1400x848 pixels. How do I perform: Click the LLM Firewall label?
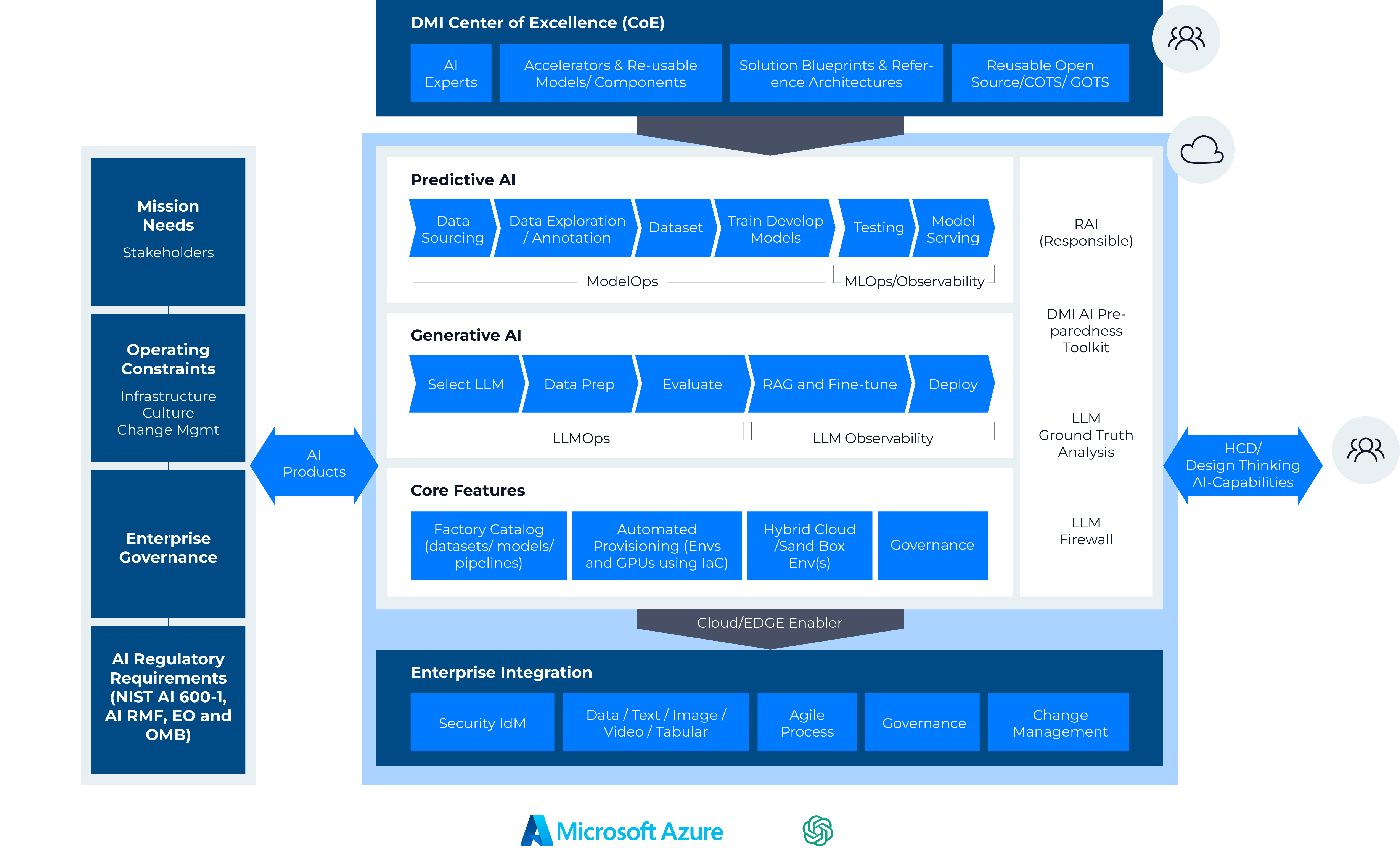click(1086, 531)
